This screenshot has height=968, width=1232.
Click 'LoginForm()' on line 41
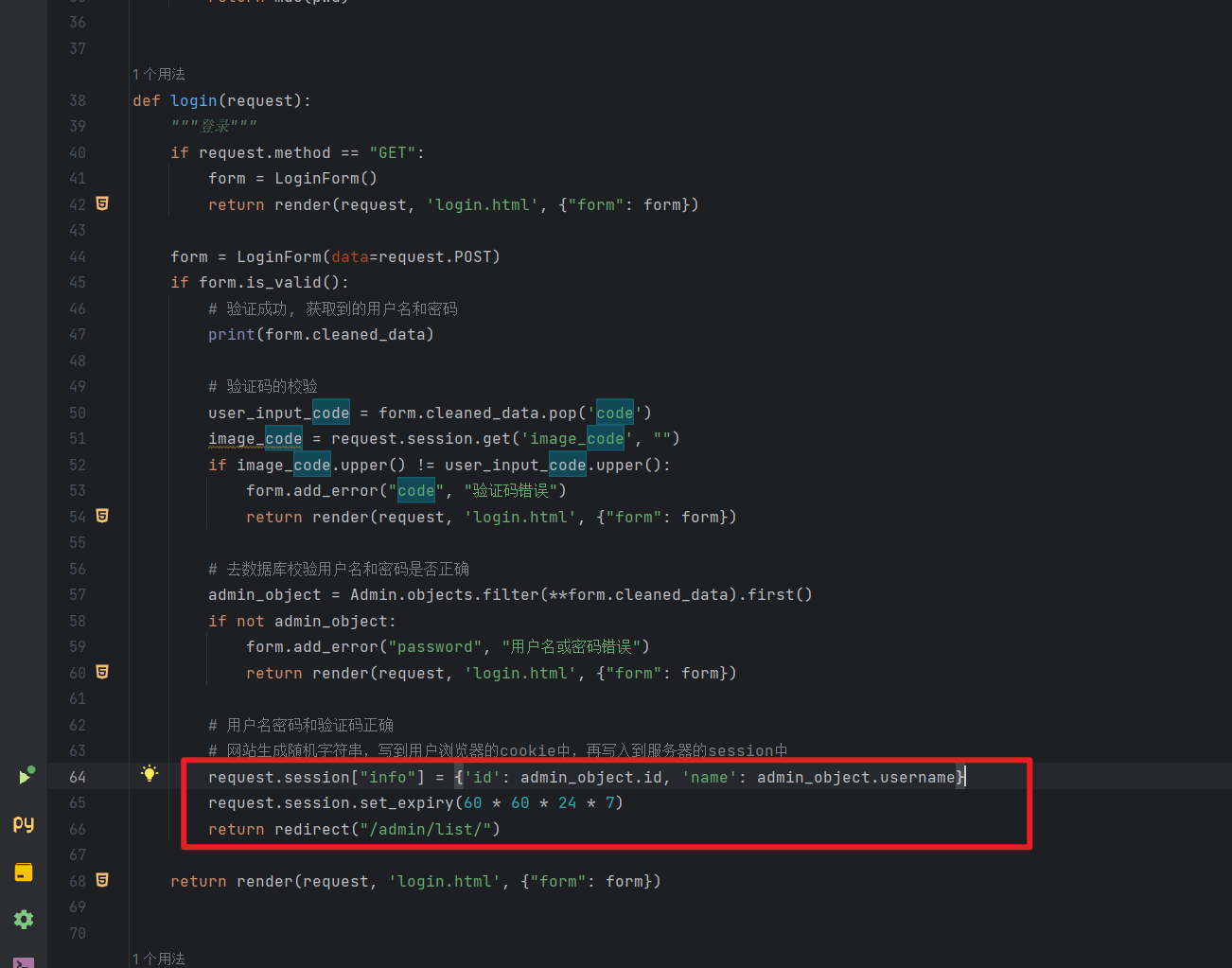coord(326,178)
